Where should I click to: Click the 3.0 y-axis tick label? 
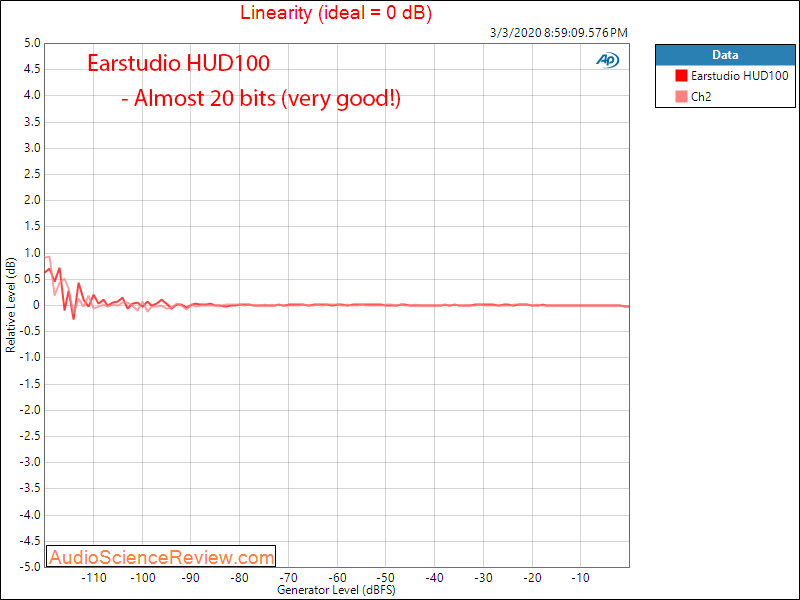tap(32, 148)
